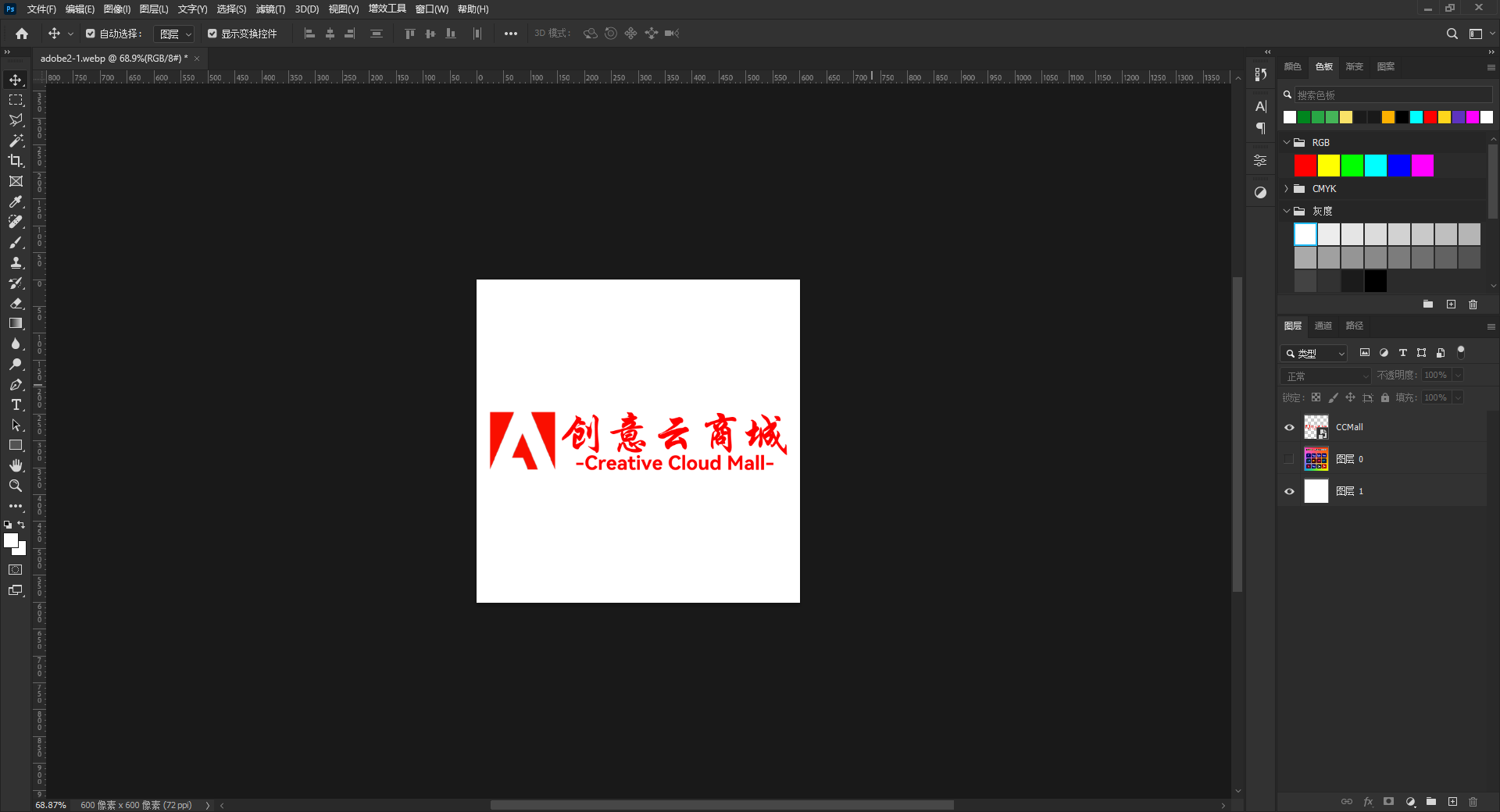Select the Hand tool
Screen dimensions: 1500x812
(16, 465)
